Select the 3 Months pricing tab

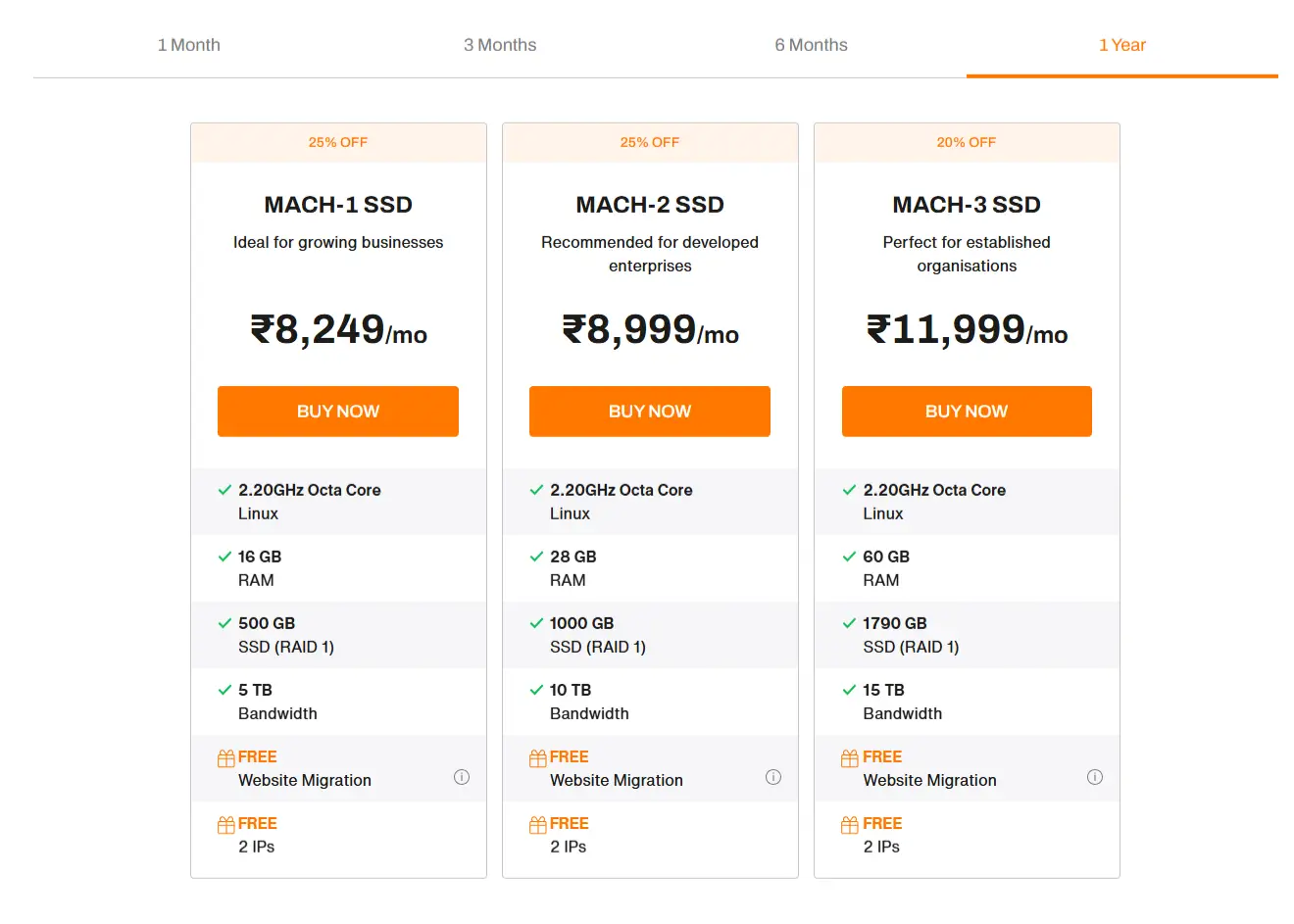coord(500,44)
